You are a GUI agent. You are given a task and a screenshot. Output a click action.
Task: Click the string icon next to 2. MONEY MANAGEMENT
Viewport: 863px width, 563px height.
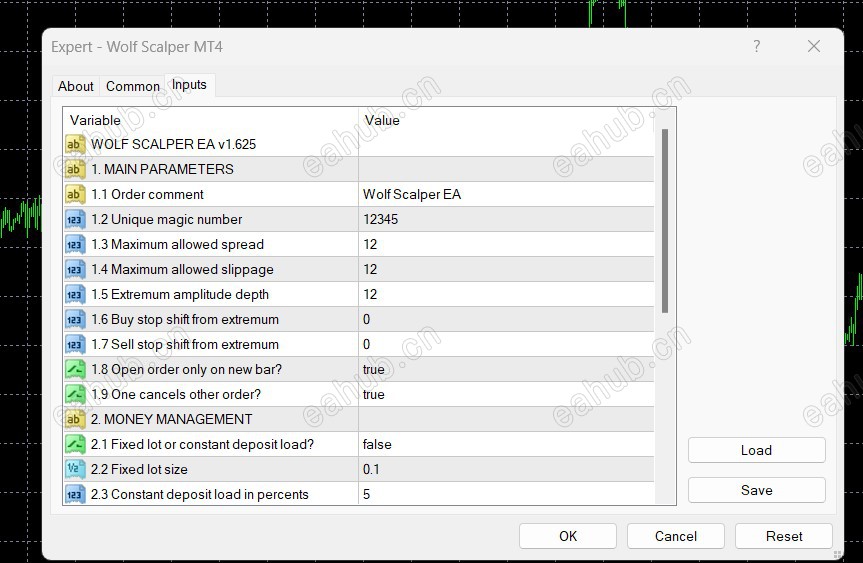click(75, 419)
